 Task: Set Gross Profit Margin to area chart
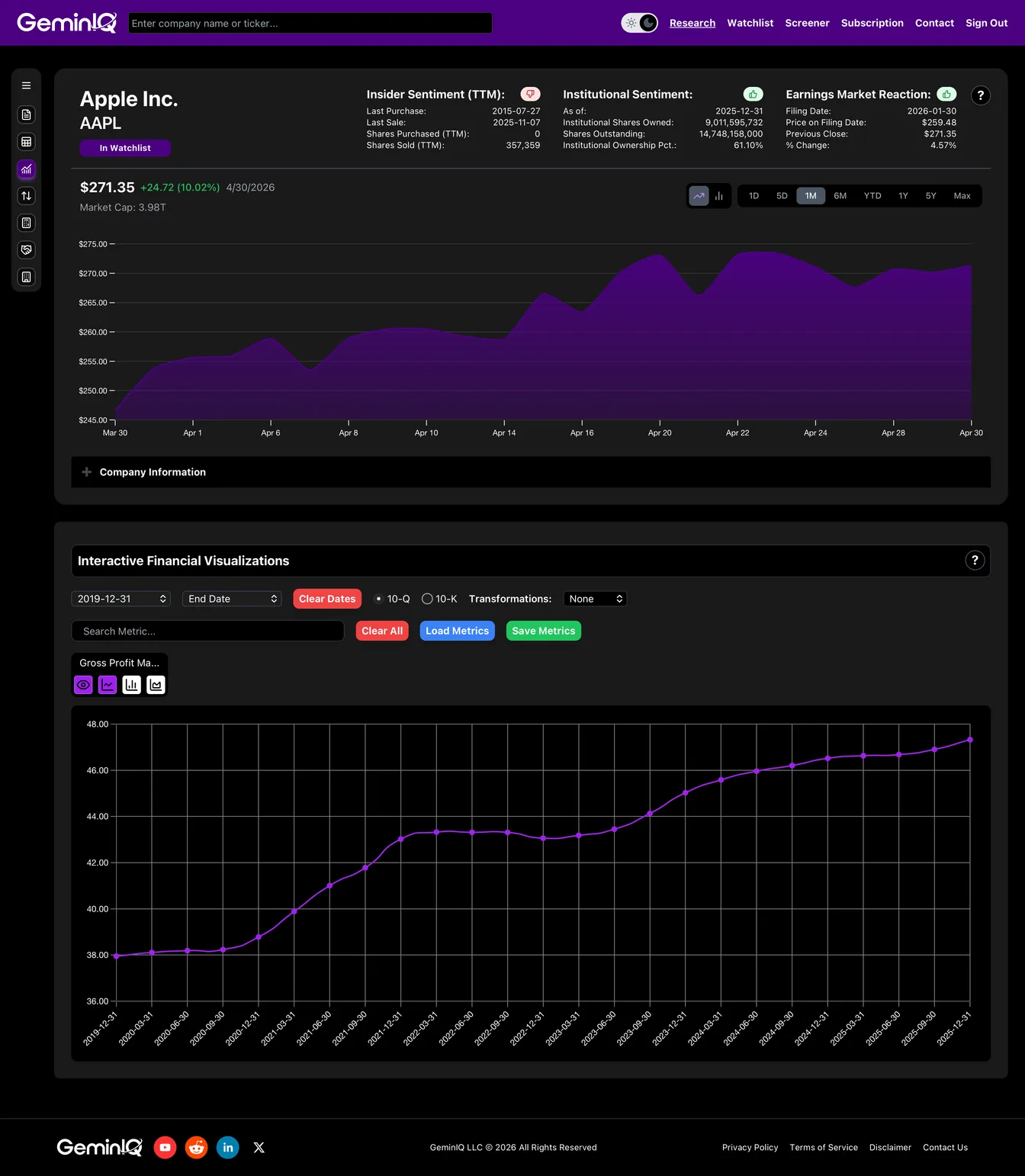156,685
